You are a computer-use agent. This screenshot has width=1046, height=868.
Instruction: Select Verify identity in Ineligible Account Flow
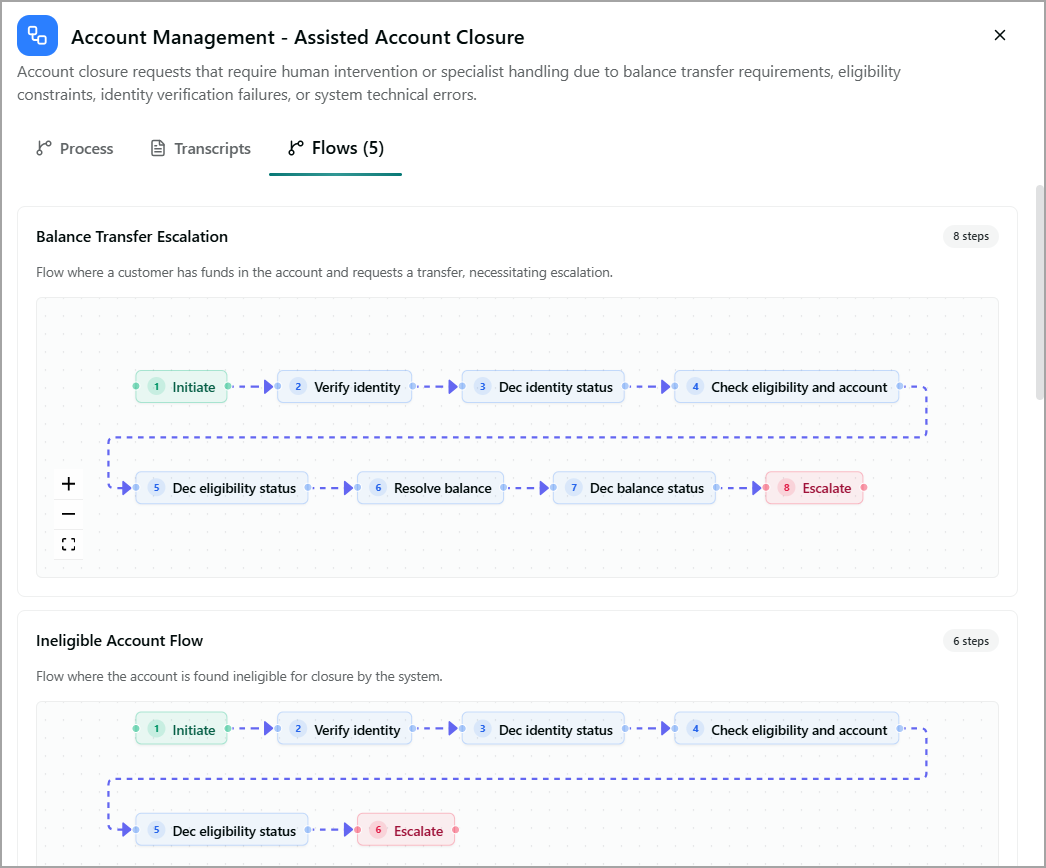(x=344, y=729)
